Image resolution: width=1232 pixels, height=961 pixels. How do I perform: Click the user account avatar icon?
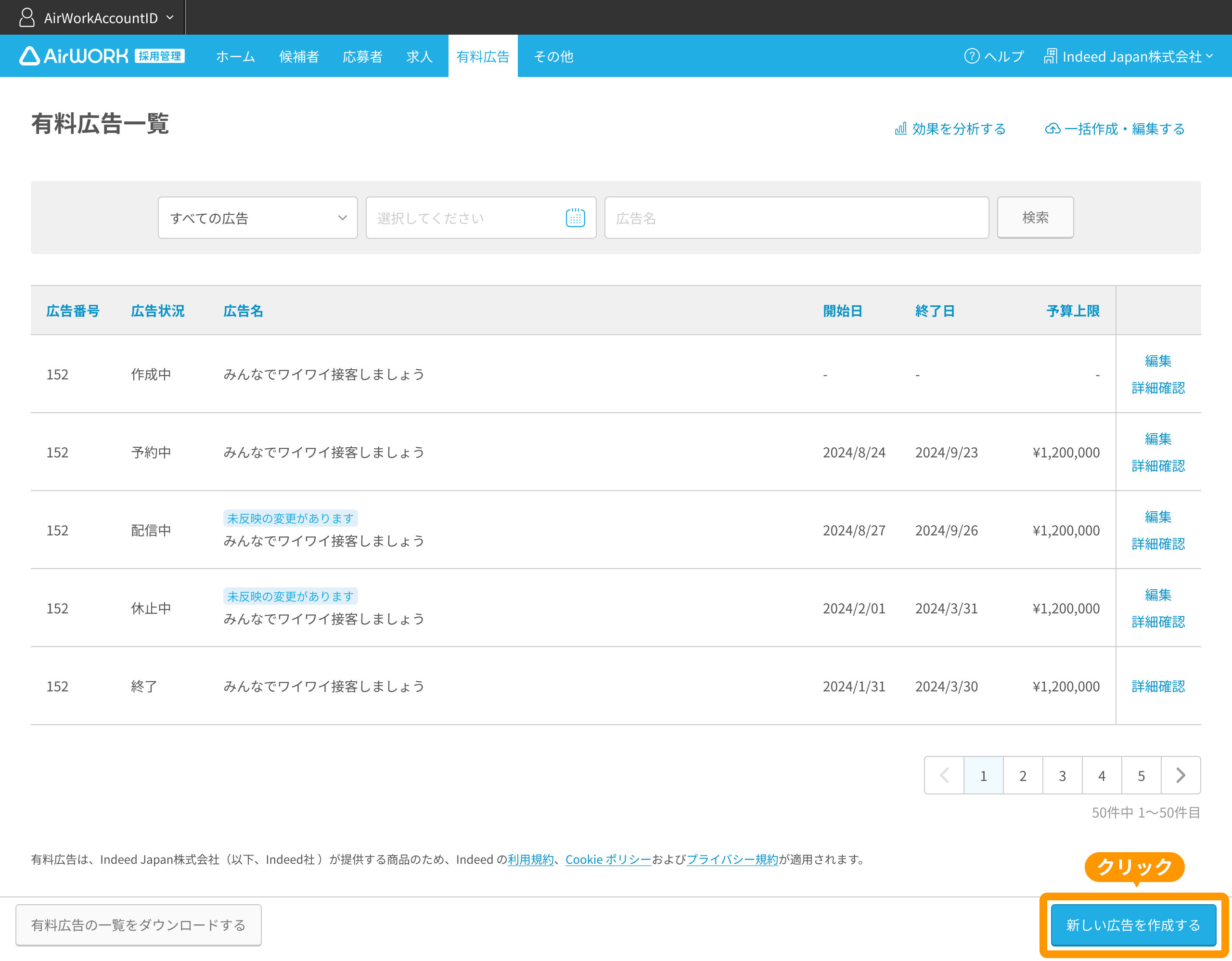click(27, 17)
